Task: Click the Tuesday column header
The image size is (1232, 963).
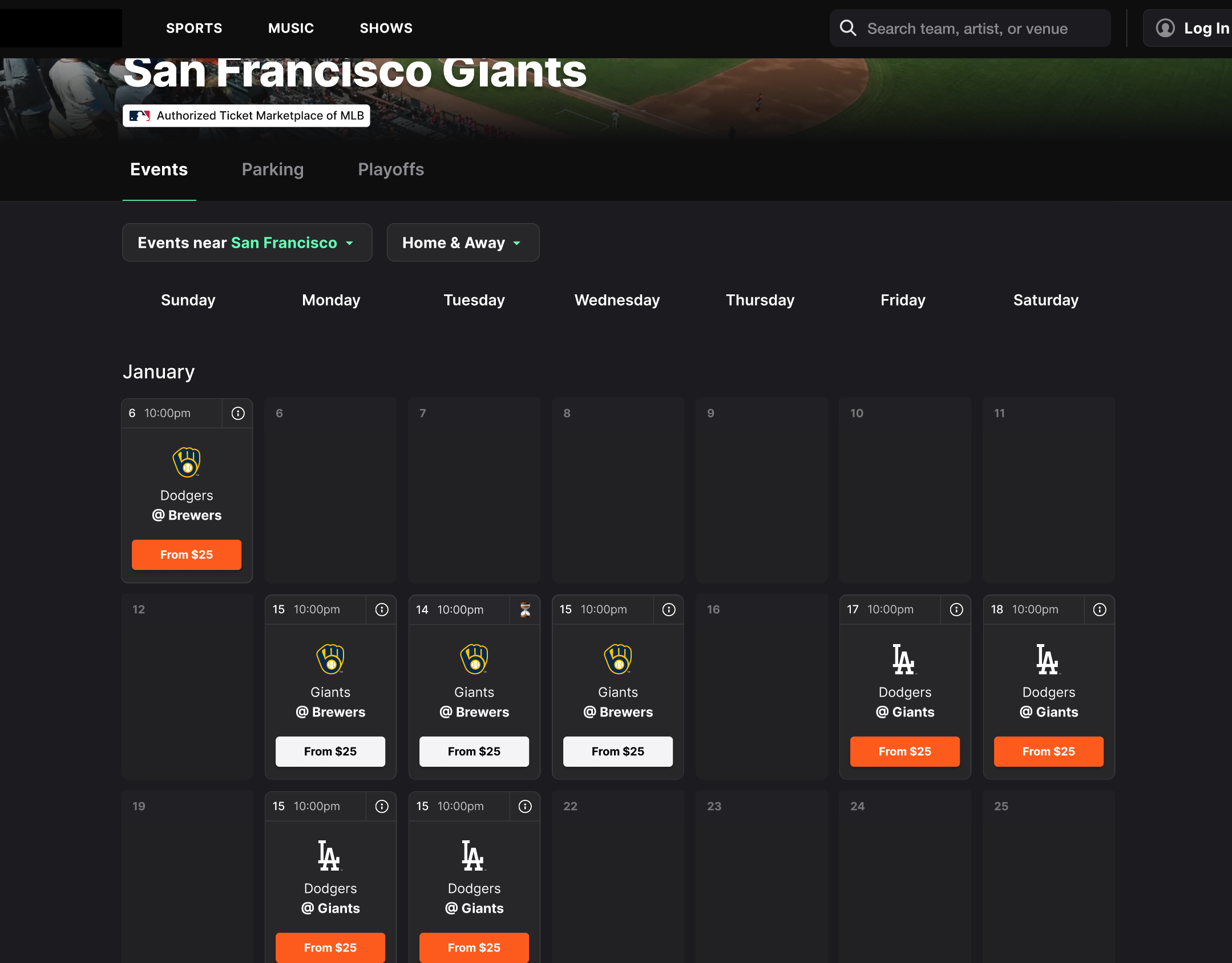Action: (474, 300)
